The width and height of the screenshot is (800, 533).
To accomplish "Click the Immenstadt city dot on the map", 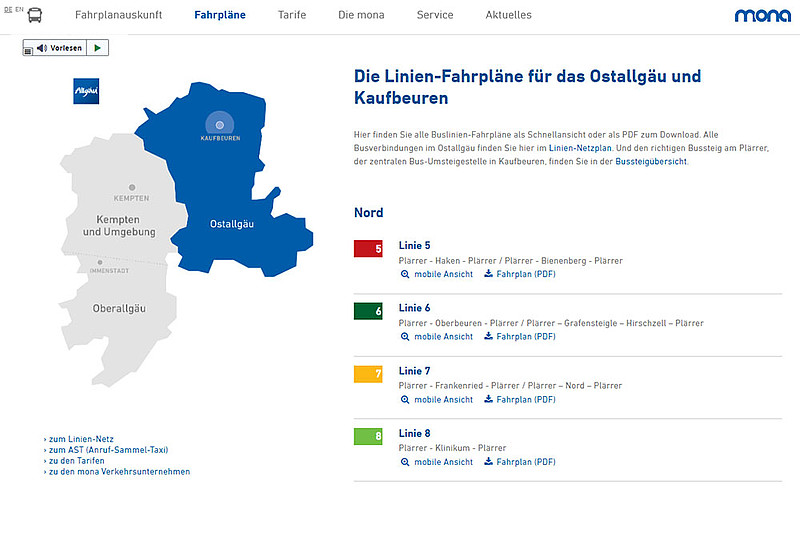I will [x=100, y=262].
